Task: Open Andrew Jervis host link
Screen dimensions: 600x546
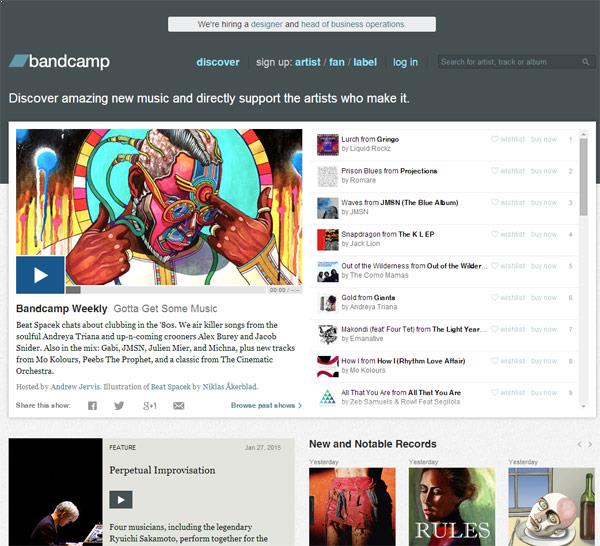Action: (75, 386)
